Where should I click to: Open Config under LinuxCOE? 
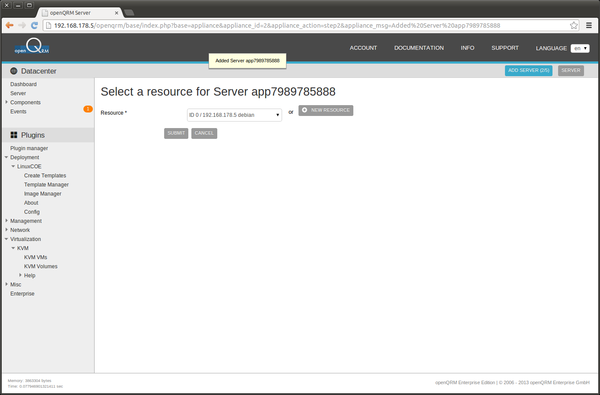pyautogui.click(x=32, y=212)
